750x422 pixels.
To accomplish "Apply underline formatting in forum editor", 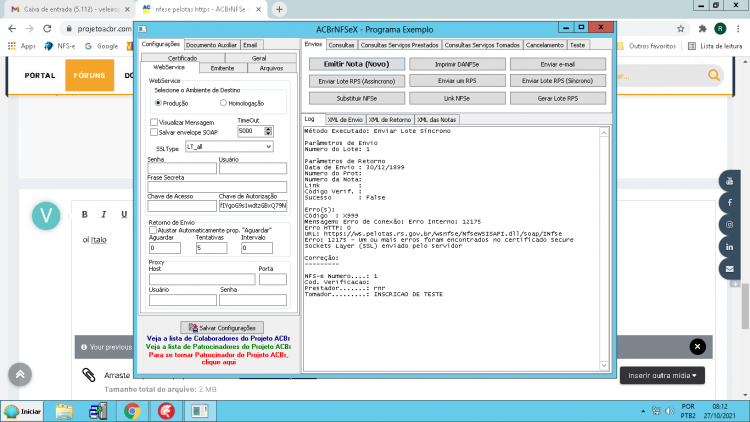I will 124,214.
